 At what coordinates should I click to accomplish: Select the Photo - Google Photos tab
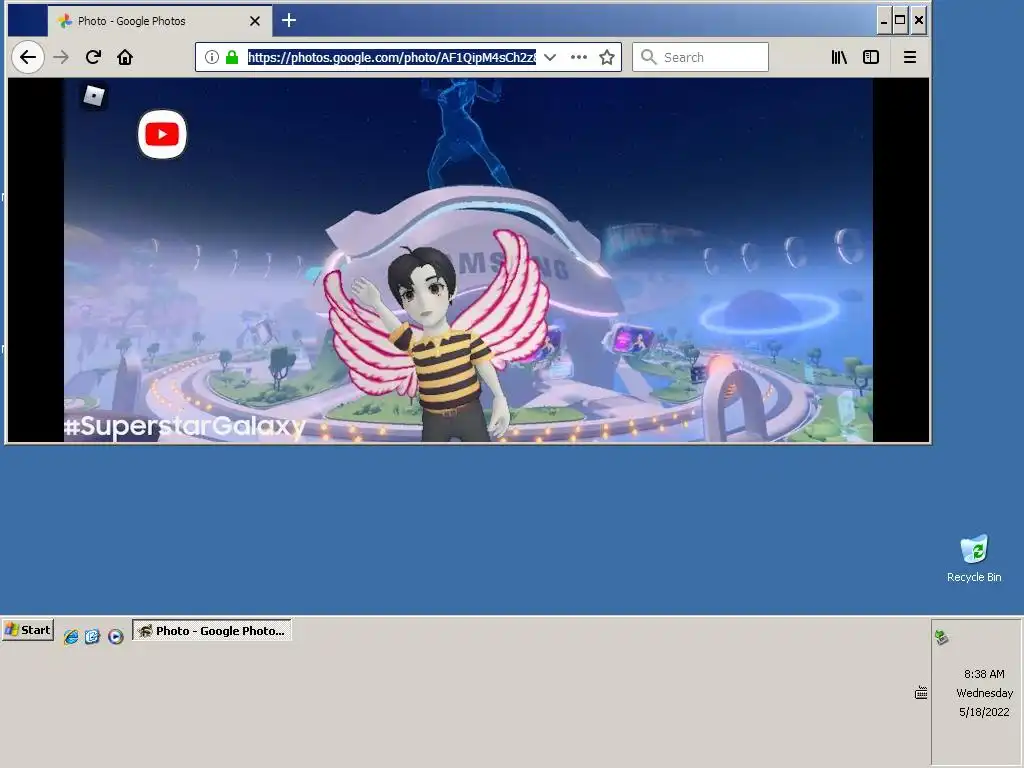159,21
